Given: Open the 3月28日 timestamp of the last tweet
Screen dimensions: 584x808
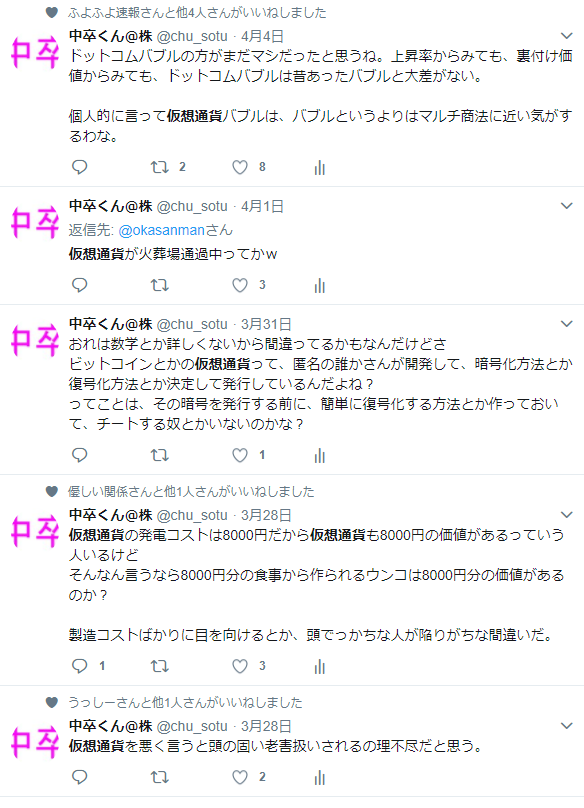Looking at the screenshot, I should pyautogui.click(x=266, y=726).
